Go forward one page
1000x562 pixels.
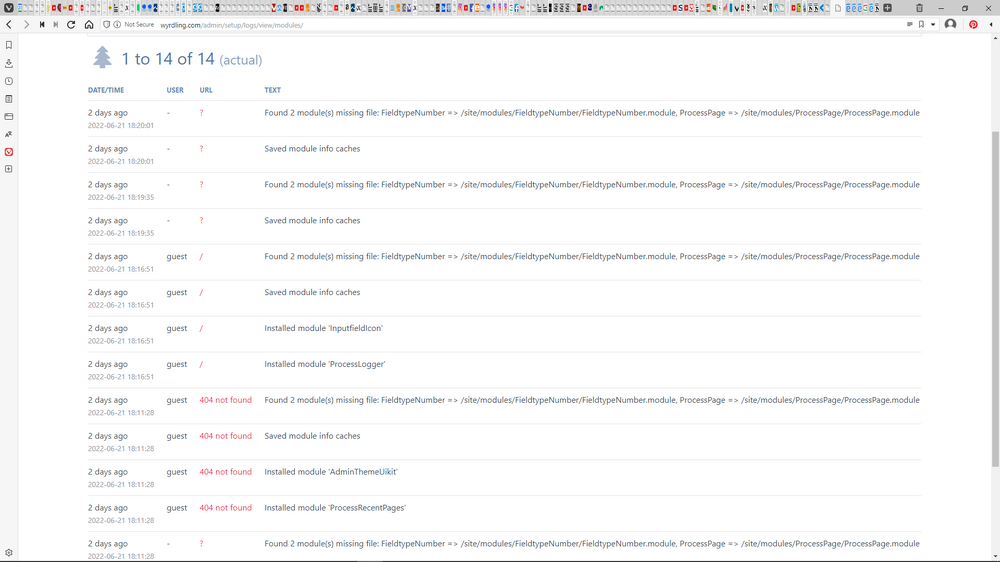click(x=26, y=25)
